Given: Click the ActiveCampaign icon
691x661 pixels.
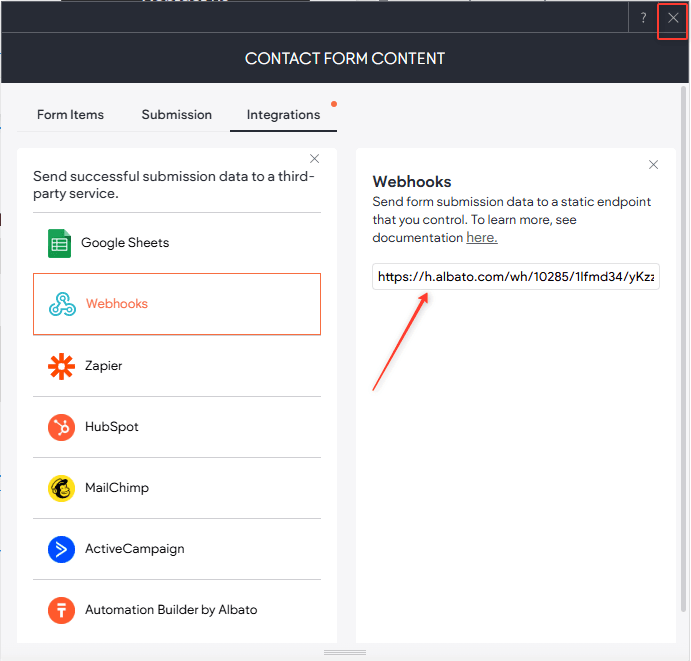Looking at the screenshot, I should [x=61, y=549].
